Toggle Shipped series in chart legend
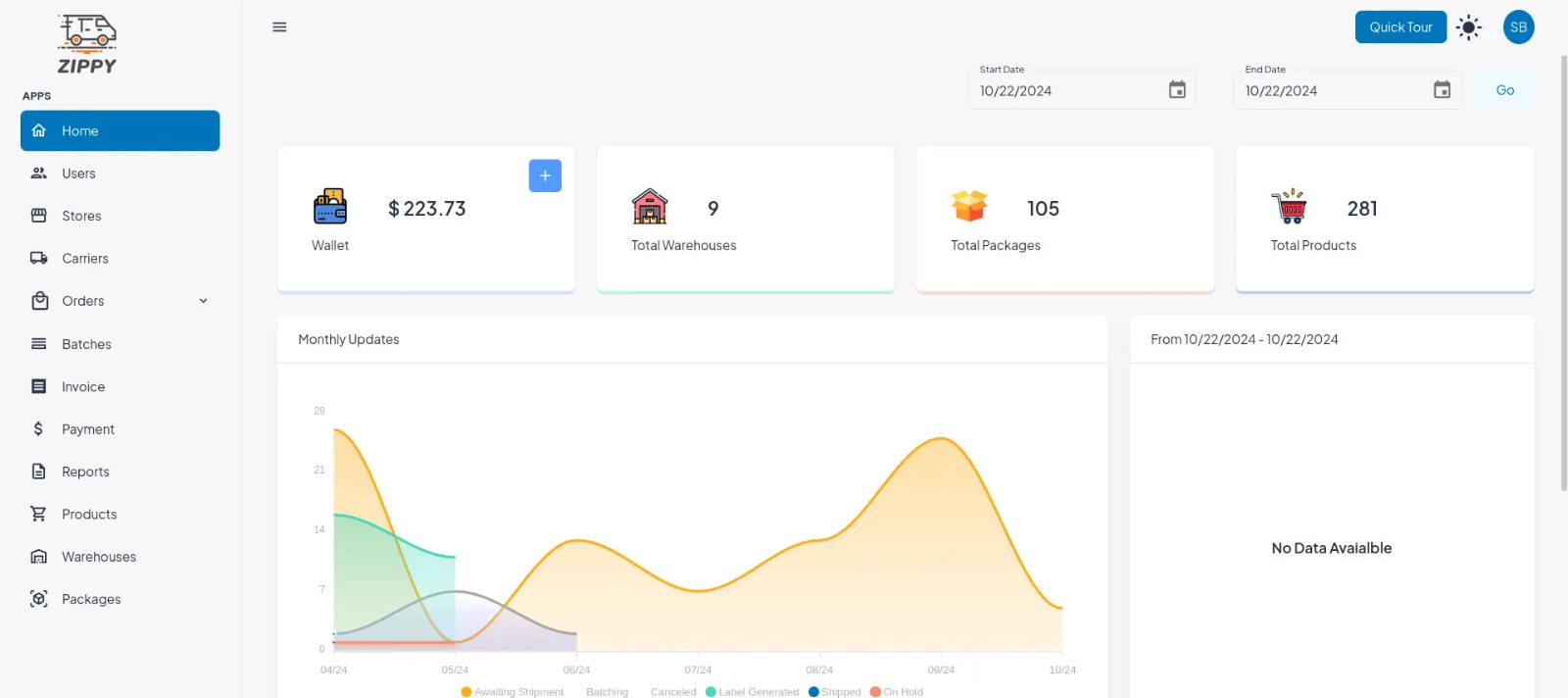 (x=834, y=692)
